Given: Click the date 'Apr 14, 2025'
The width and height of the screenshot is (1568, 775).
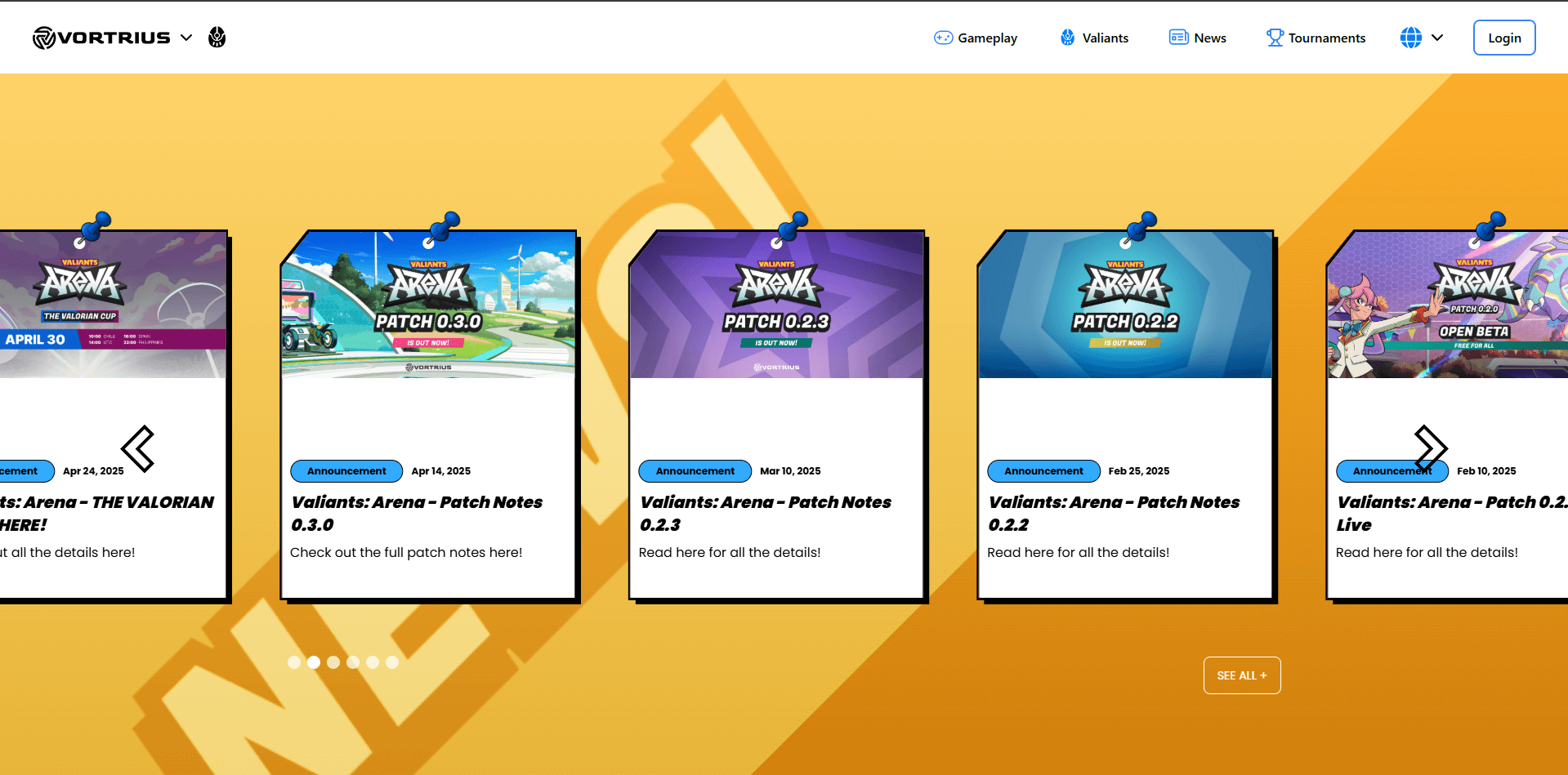Looking at the screenshot, I should (441, 471).
